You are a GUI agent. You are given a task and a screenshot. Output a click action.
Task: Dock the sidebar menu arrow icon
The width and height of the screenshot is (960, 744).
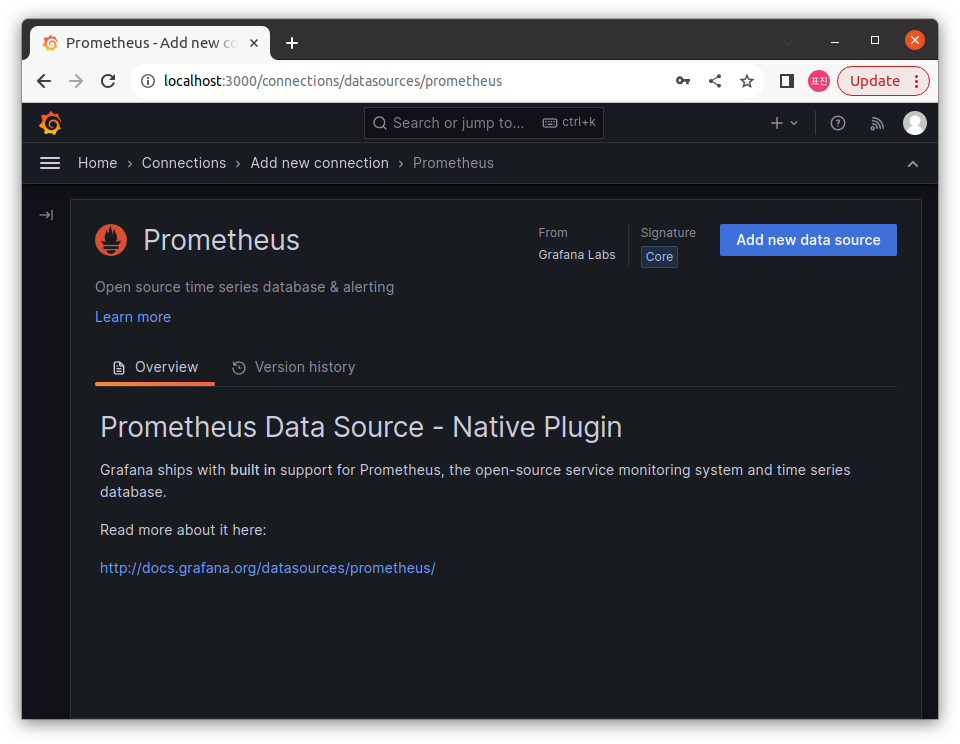pos(46,215)
